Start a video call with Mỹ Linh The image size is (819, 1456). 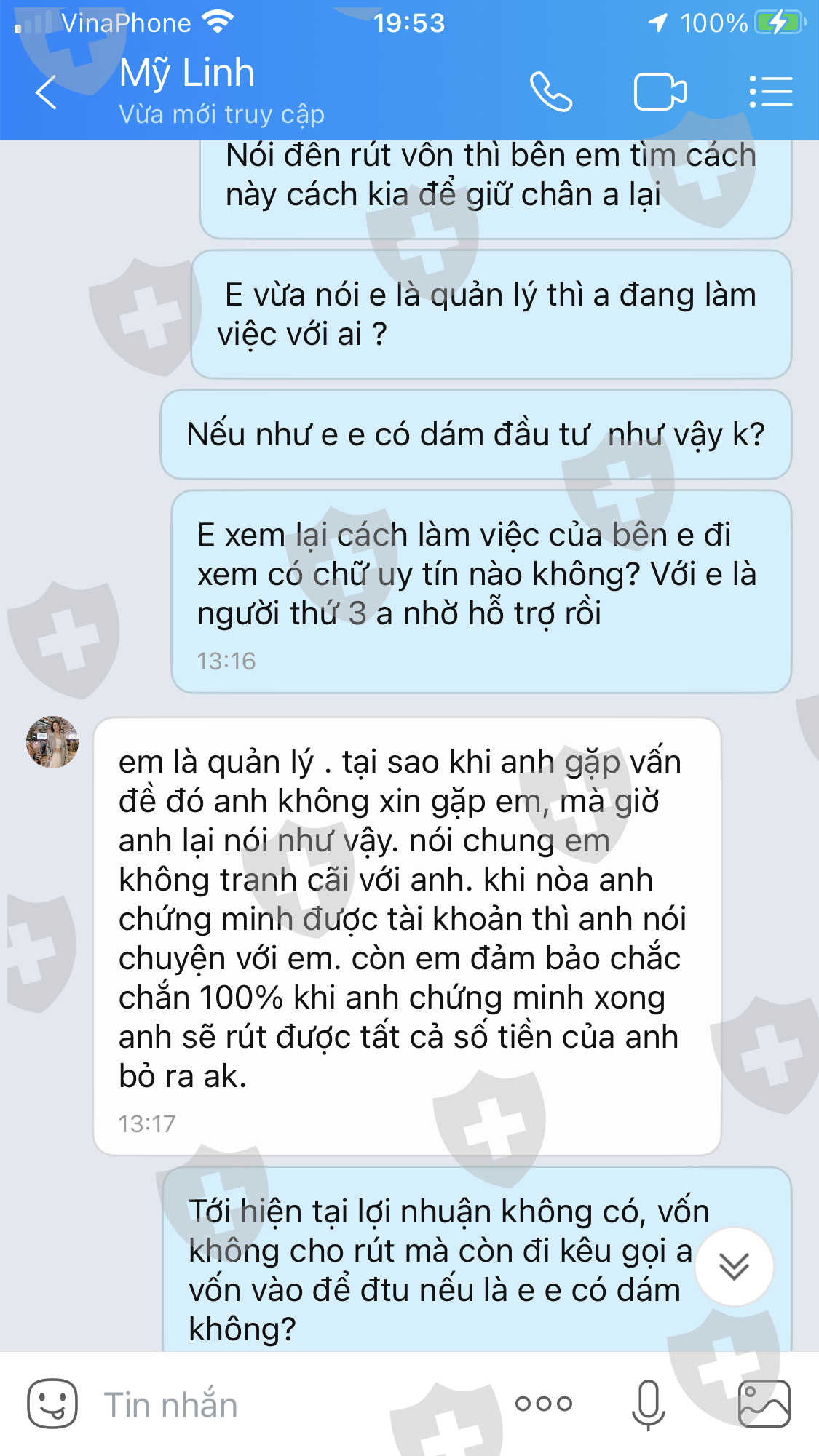660,92
